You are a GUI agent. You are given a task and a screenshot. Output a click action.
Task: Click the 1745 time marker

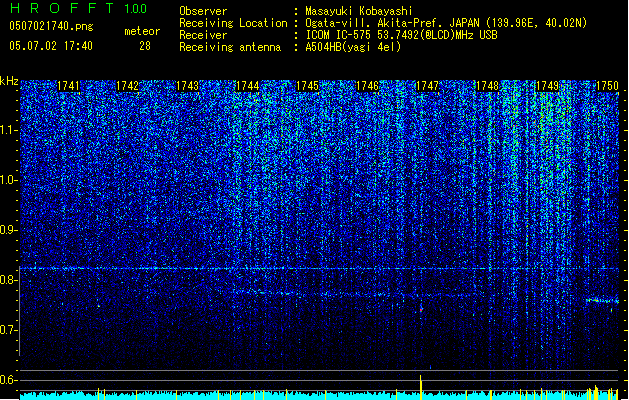[x=307, y=86]
